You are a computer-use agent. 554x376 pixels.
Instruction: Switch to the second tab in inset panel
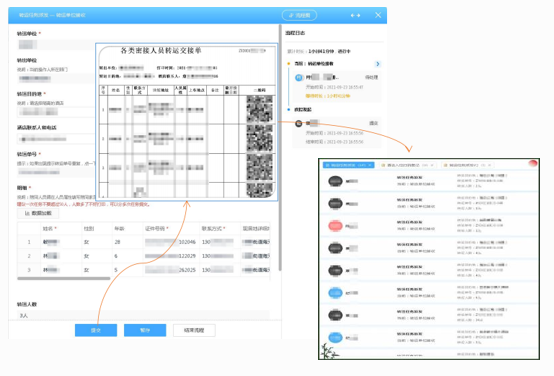(x=407, y=165)
